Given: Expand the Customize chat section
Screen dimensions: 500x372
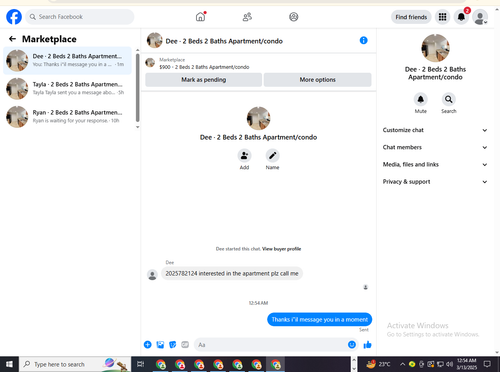Looking at the screenshot, I should coord(435,130).
